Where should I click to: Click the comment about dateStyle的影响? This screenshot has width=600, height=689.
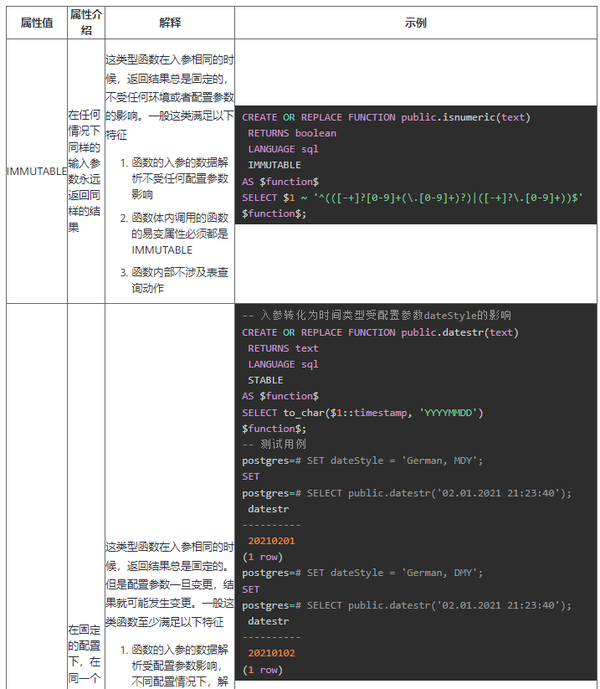(x=377, y=315)
